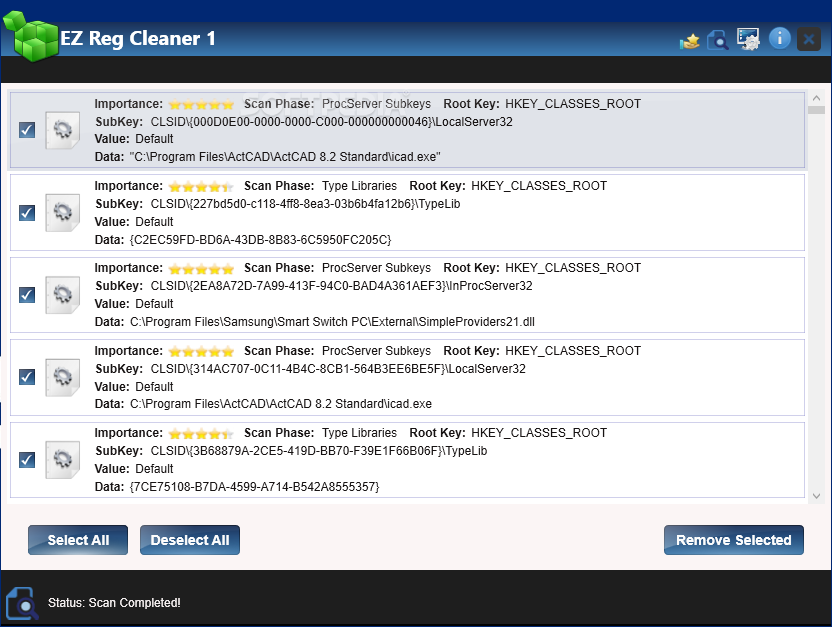Uncheck the 3B68879A TypeLib entry checkbox
This screenshot has width=832, height=627.
[27, 459]
